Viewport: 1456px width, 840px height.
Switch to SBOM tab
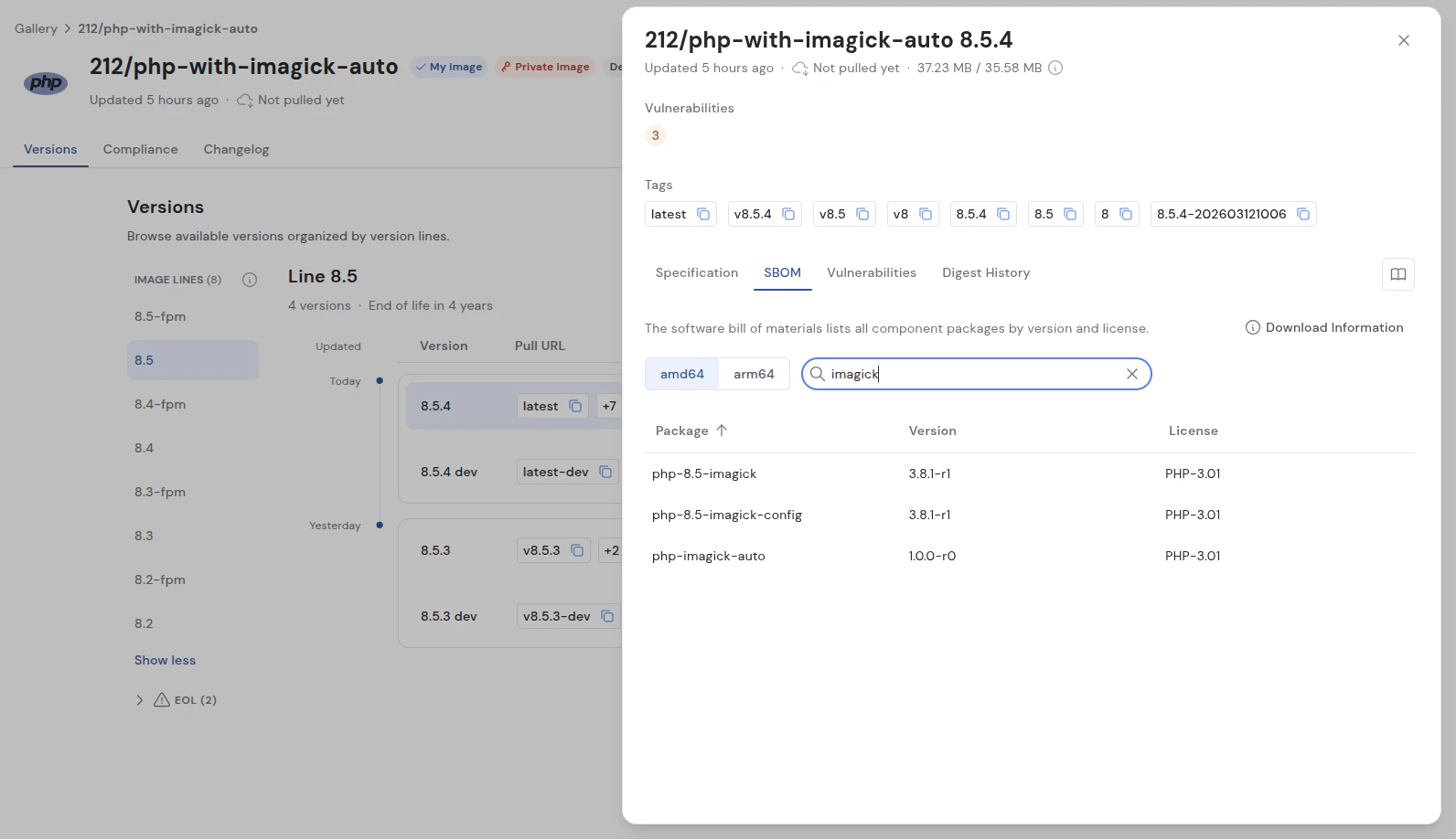tap(783, 272)
